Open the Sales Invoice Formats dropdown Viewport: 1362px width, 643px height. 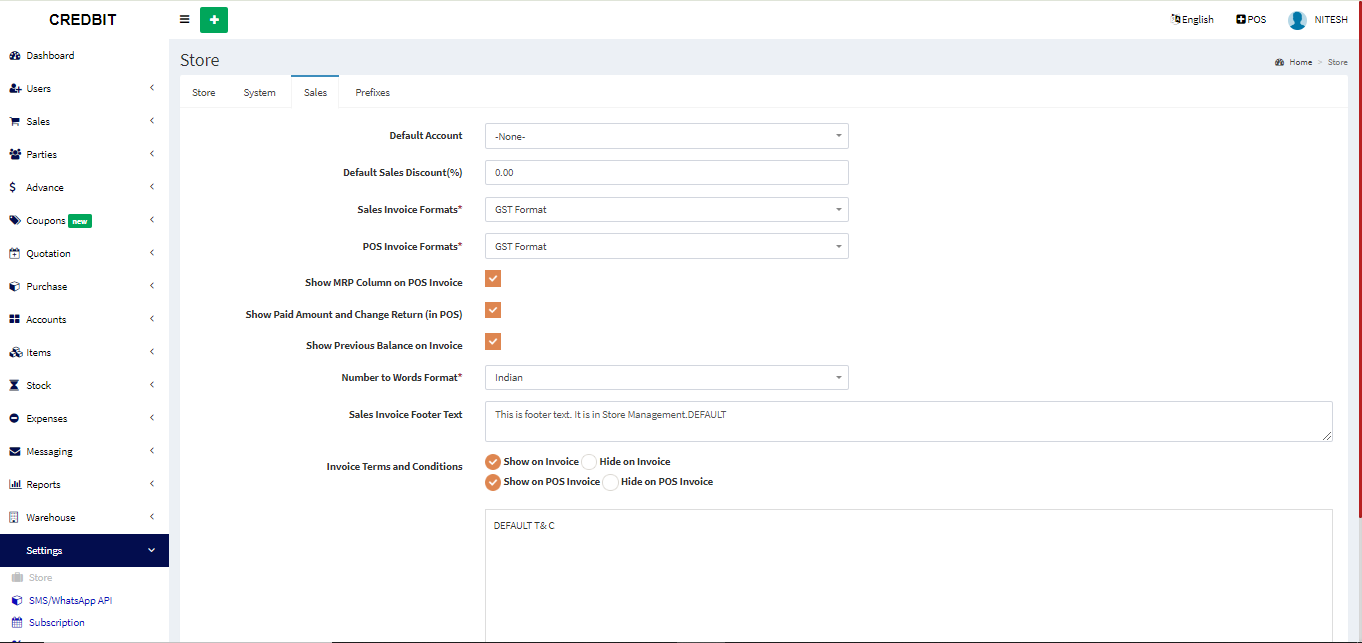tap(667, 210)
